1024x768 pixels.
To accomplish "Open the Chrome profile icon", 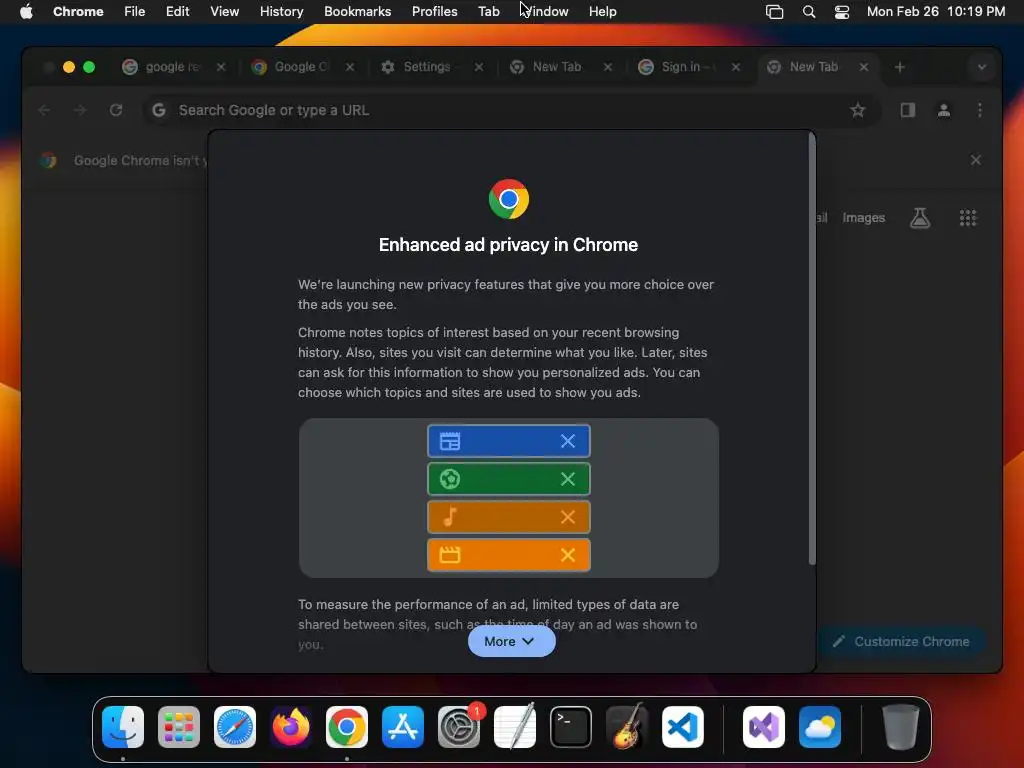I will pos(944,110).
